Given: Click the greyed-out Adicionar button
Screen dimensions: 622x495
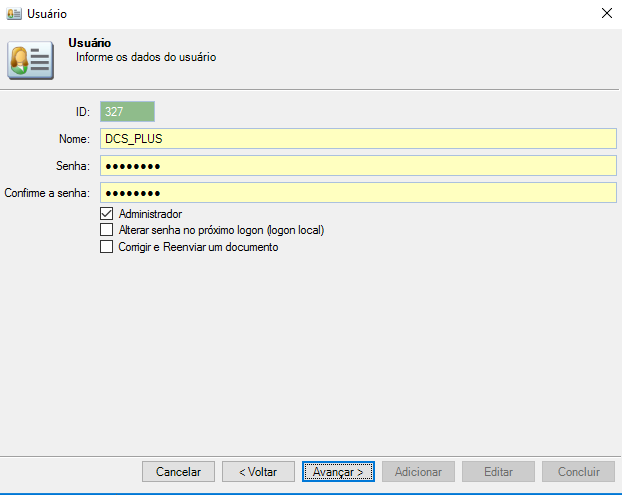Looking at the screenshot, I should 418,471.
